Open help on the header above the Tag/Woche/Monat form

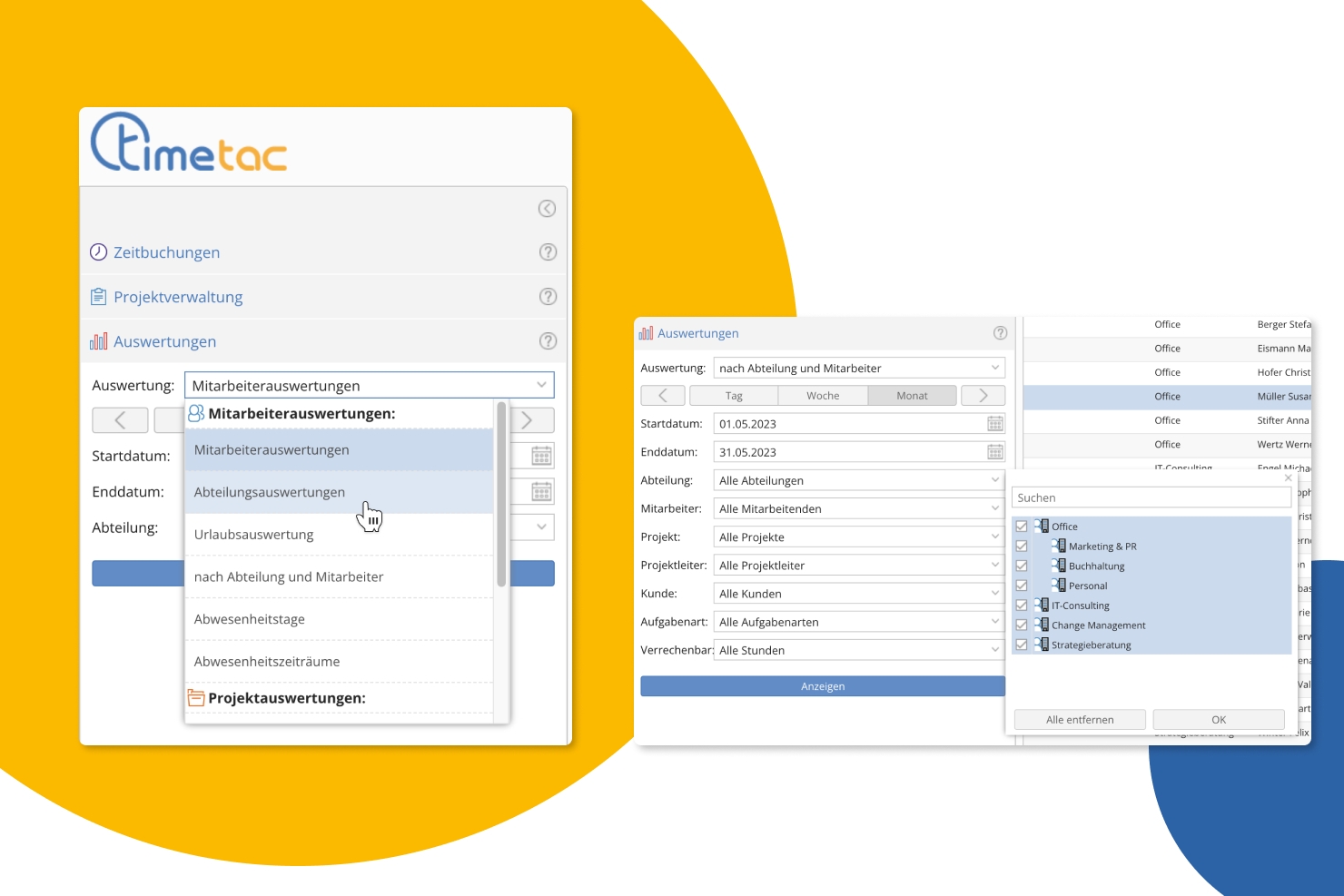click(1000, 333)
